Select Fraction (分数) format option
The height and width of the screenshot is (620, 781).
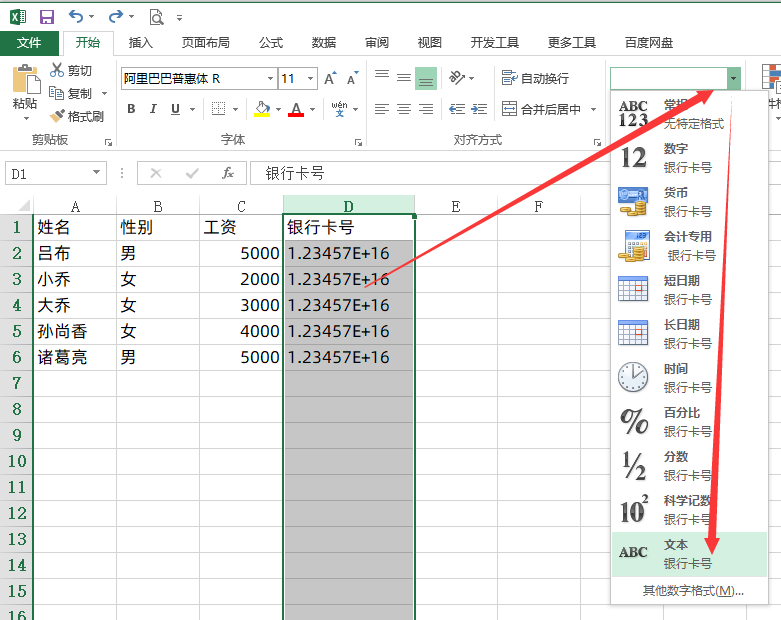pyautogui.click(x=689, y=466)
